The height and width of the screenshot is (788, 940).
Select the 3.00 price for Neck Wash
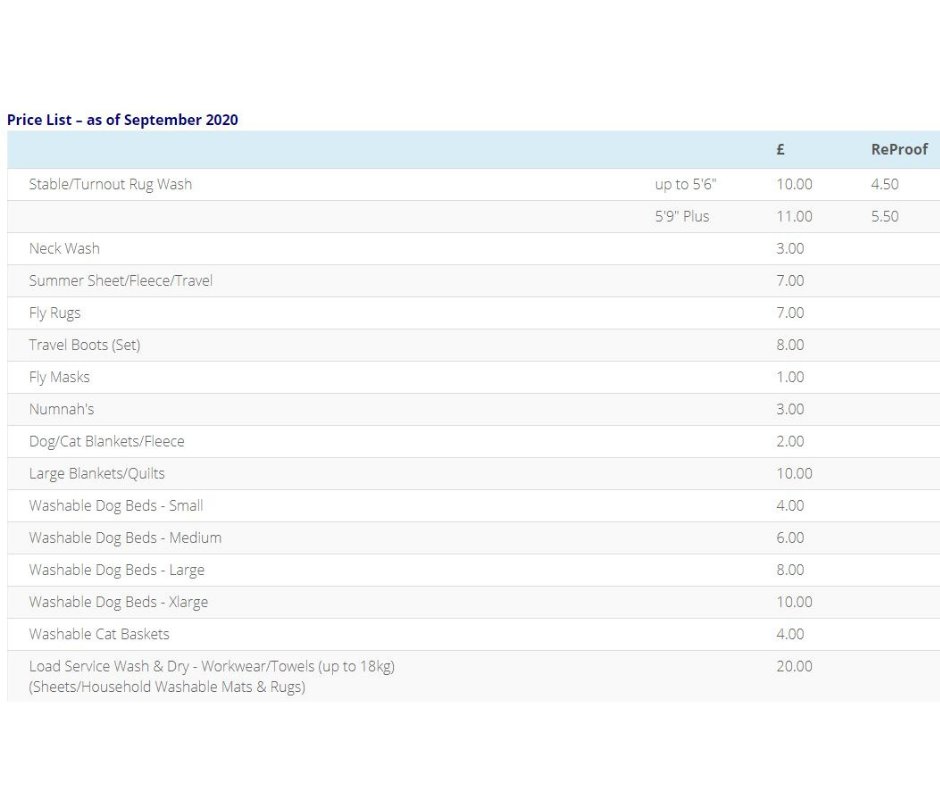(x=790, y=248)
